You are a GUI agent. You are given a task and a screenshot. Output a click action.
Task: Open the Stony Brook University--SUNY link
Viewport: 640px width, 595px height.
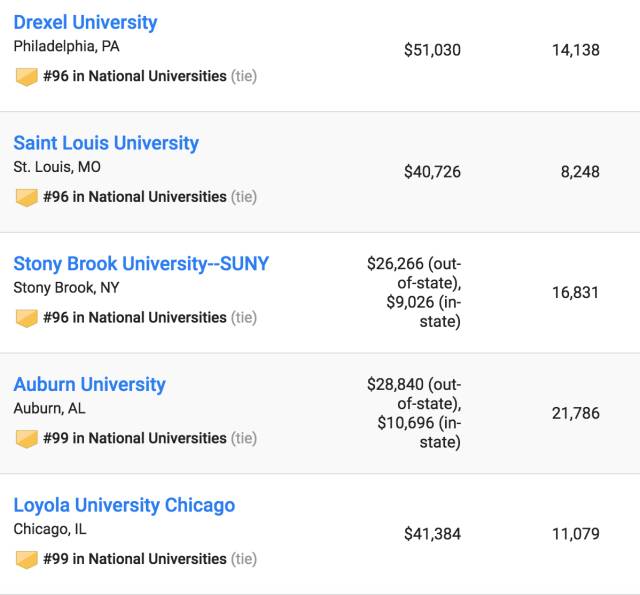(141, 264)
